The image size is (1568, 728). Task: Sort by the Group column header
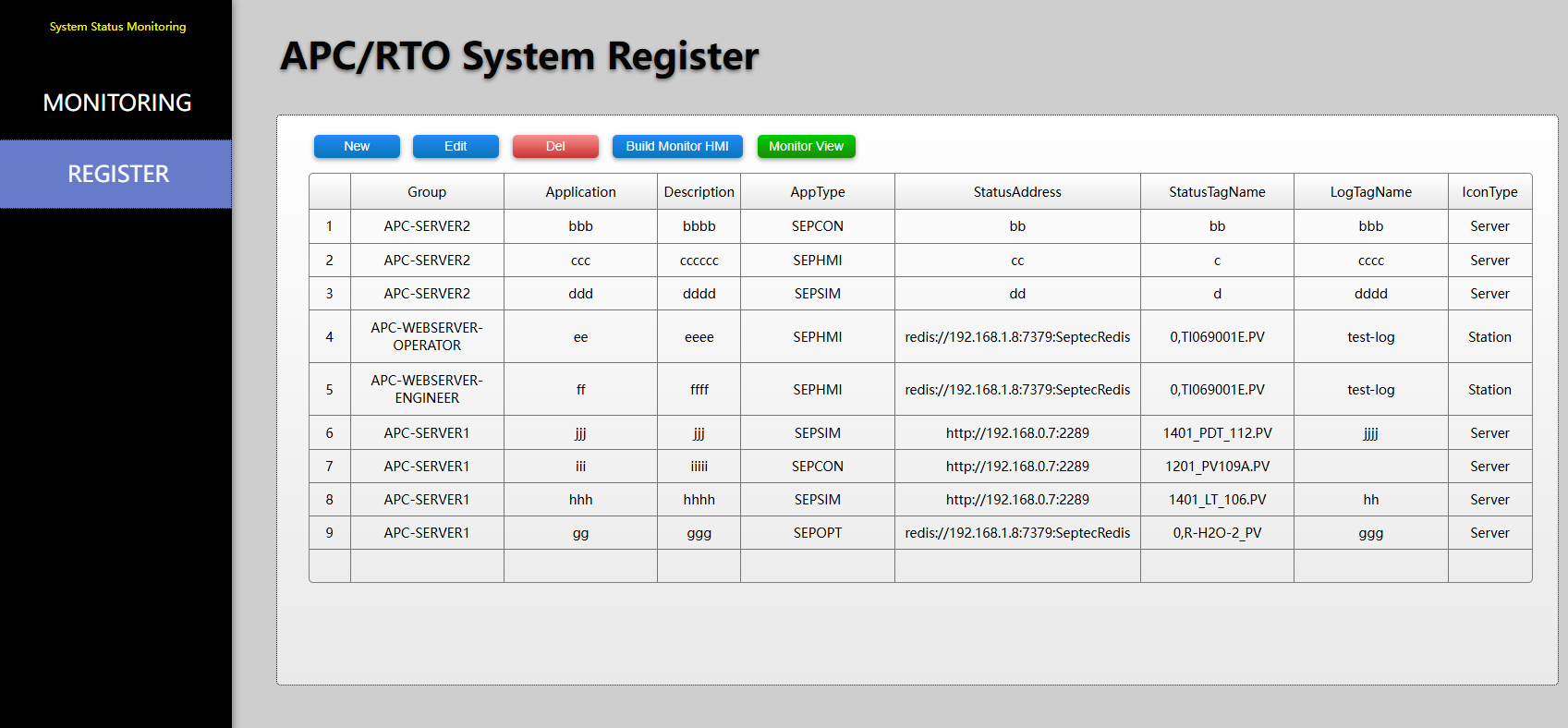click(427, 192)
